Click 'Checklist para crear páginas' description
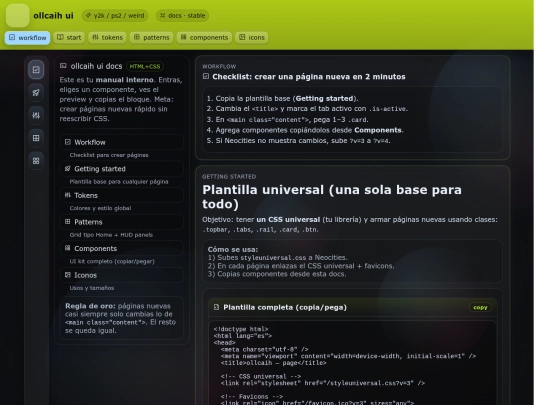The width and height of the screenshot is (540, 405). (109, 155)
